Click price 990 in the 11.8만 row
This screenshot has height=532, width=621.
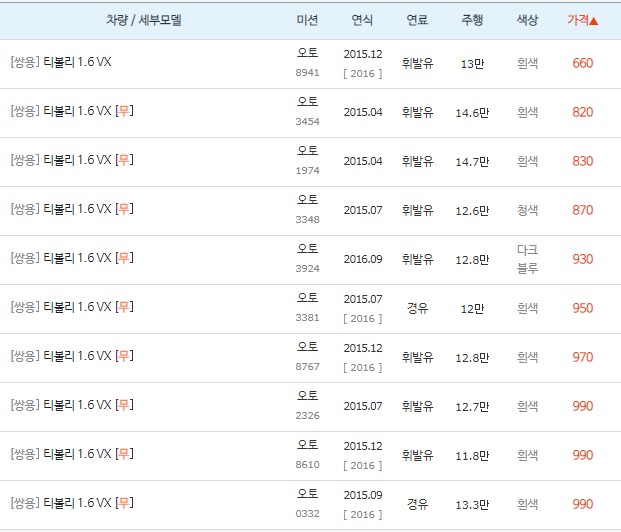click(x=583, y=455)
